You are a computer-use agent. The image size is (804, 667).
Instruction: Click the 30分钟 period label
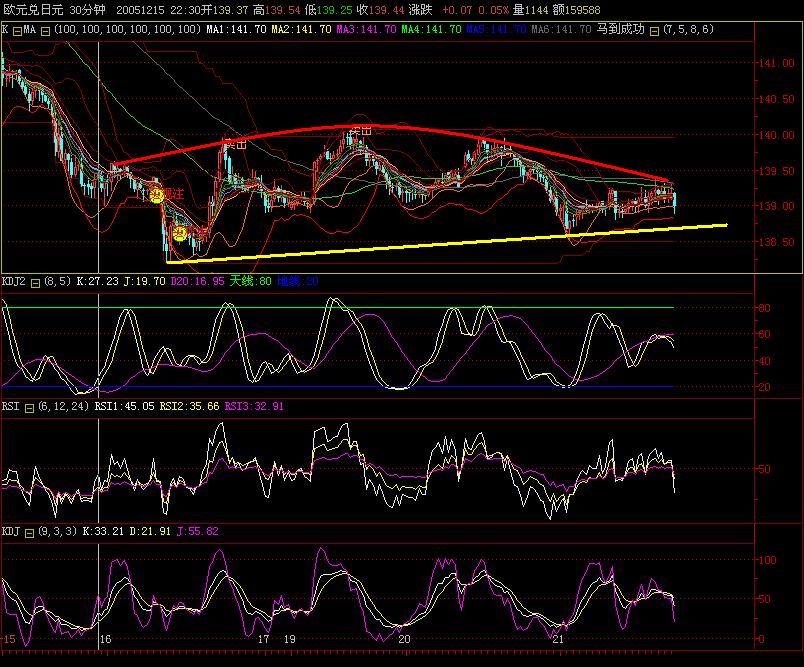(87, 10)
